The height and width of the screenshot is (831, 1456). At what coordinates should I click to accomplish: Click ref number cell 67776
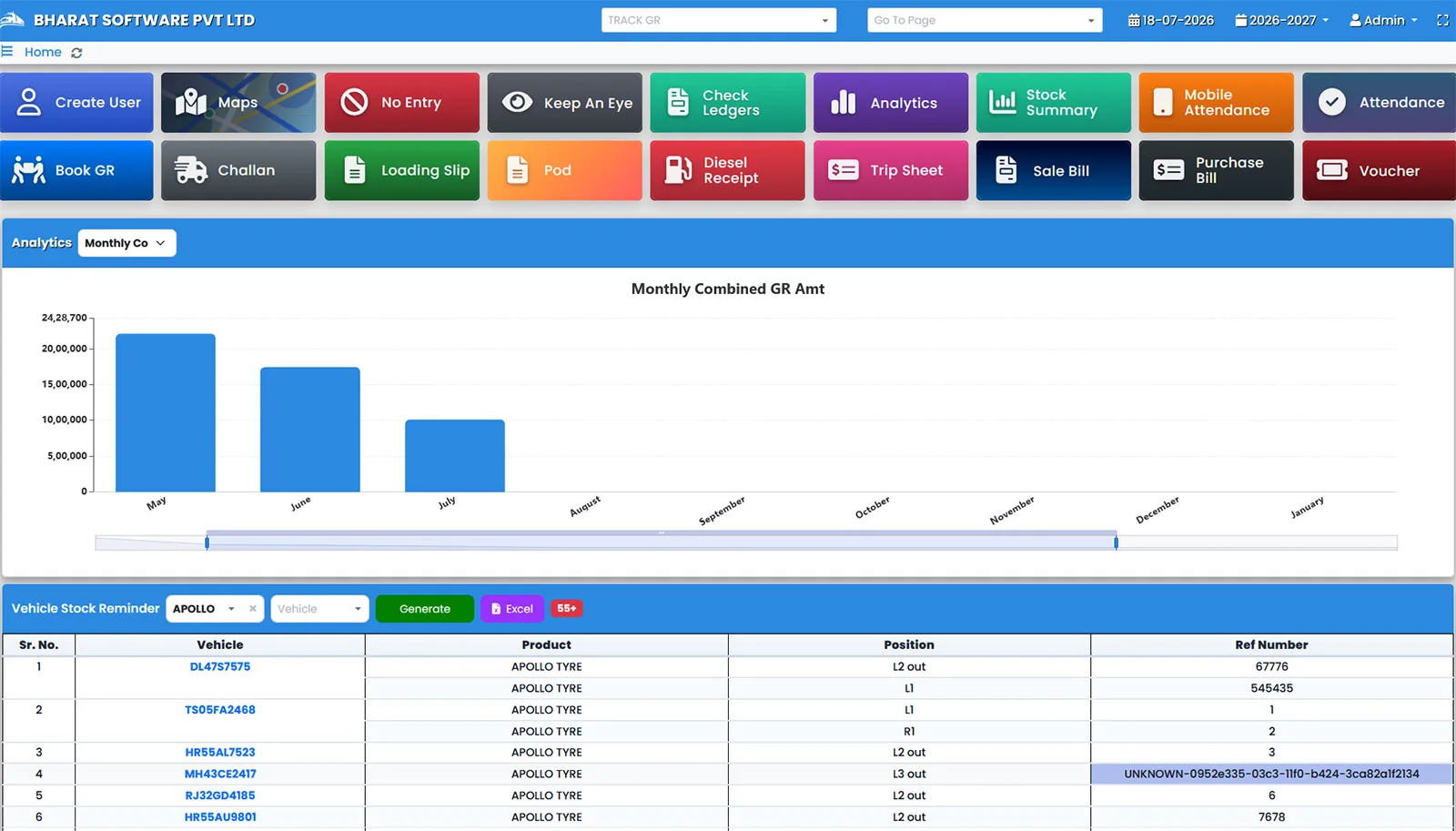coord(1271,667)
